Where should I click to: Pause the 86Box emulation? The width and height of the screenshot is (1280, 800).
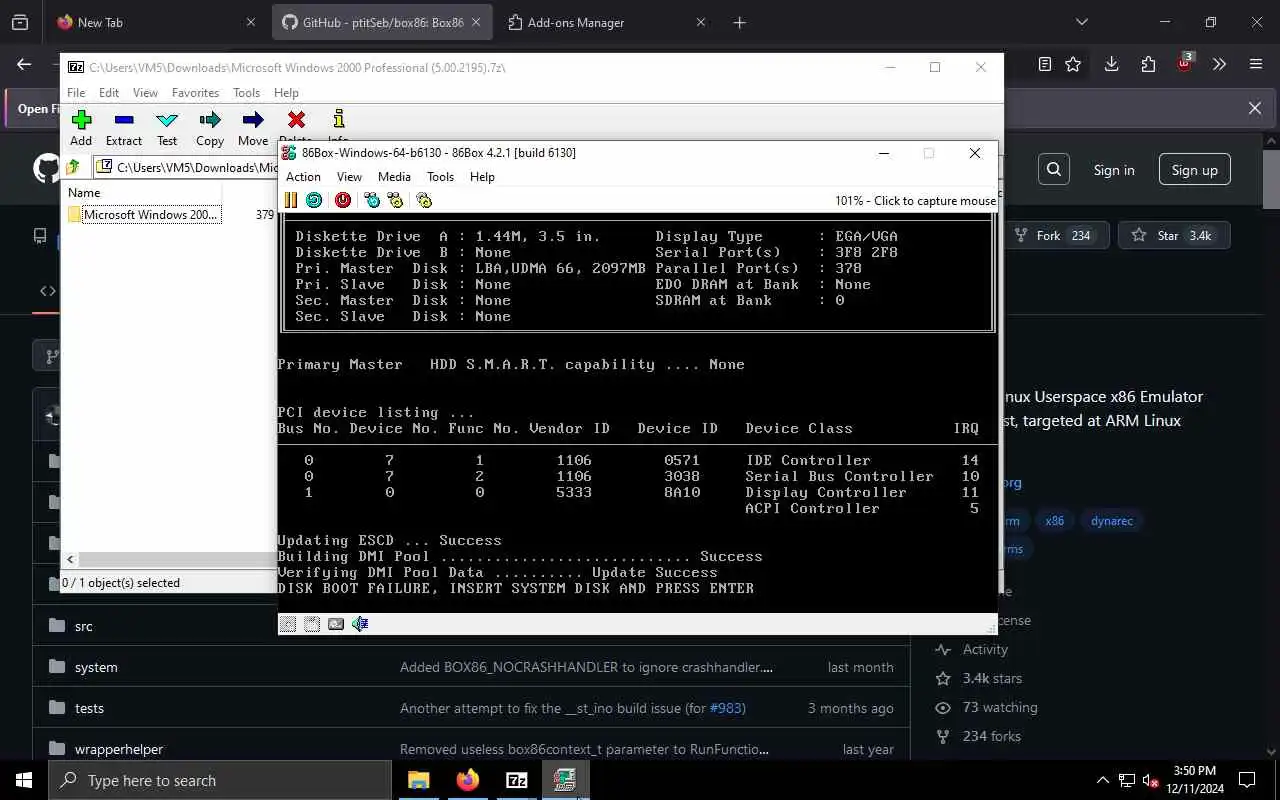coord(291,200)
